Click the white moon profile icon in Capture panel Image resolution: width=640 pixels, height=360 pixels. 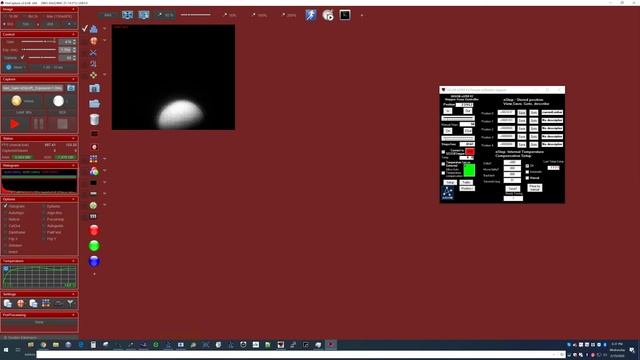tap(58, 101)
